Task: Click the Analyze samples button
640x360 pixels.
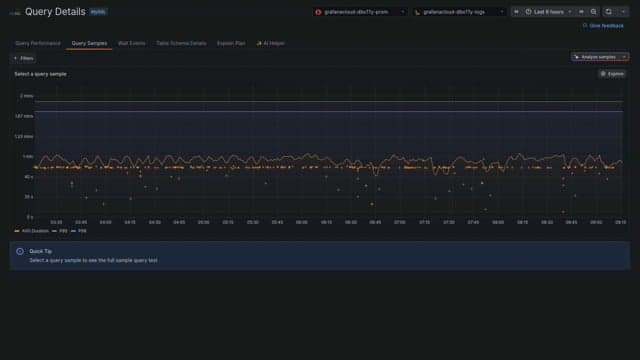Action: point(595,57)
